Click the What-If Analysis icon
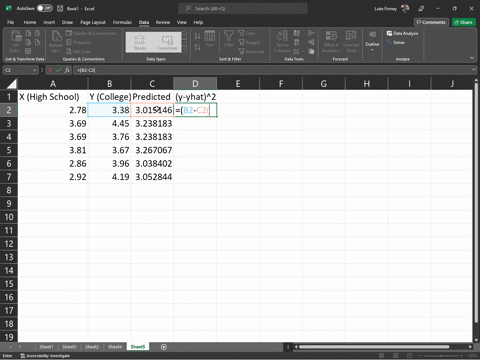The height and width of the screenshot is (360, 480). coord(331,42)
